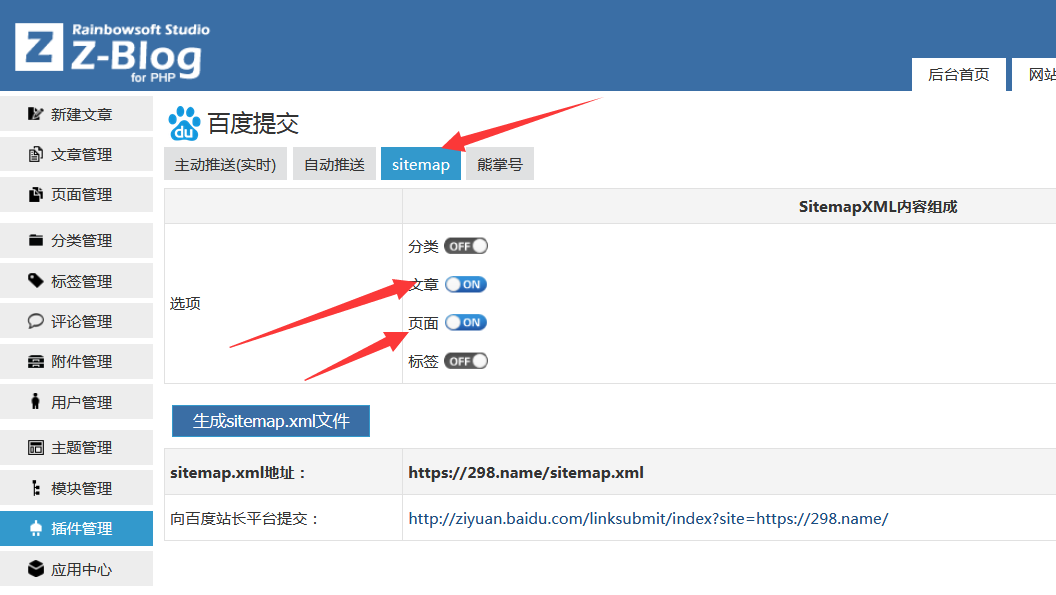Screen dimensions: 1056x595
Task: Open 用户管理 users item
Action: tap(76, 402)
